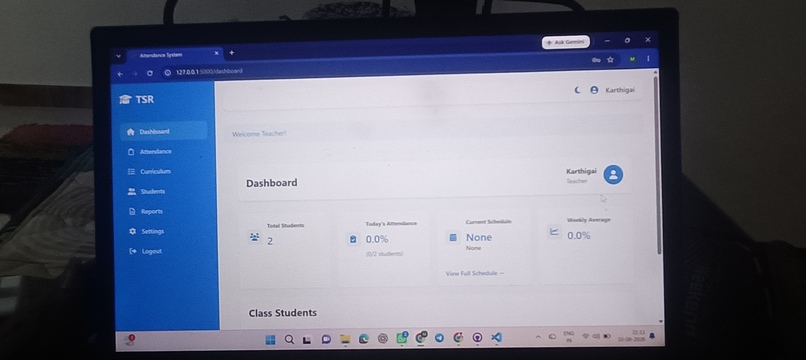Click the Dashboard heading text

pos(271,183)
